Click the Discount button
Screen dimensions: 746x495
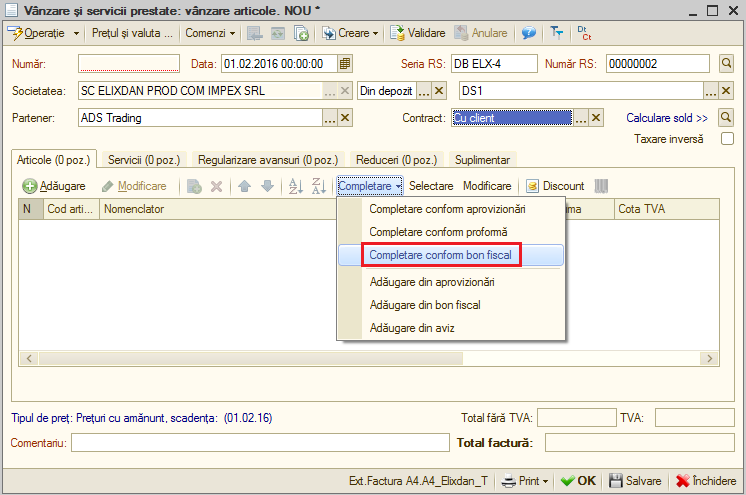click(x=555, y=186)
